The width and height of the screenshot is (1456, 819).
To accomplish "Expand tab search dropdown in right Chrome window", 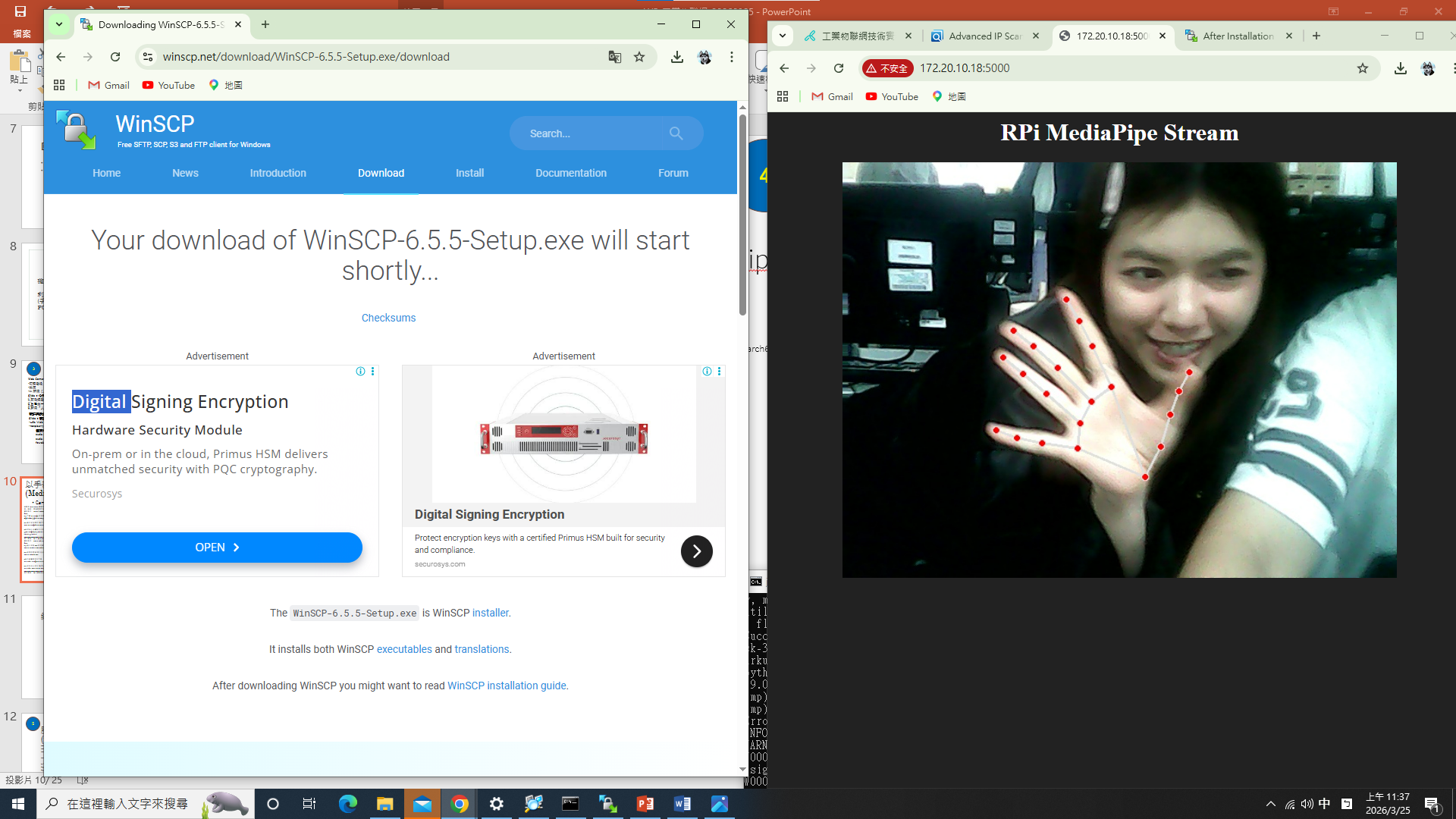I will [x=782, y=36].
